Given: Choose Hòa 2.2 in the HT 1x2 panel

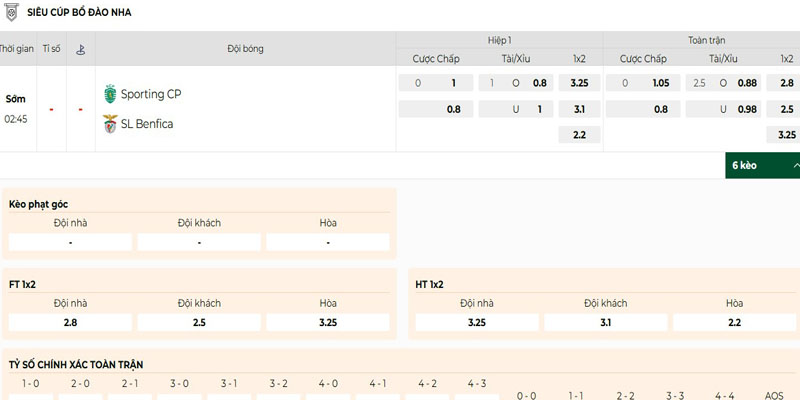Looking at the screenshot, I should [x=734, y=323].
